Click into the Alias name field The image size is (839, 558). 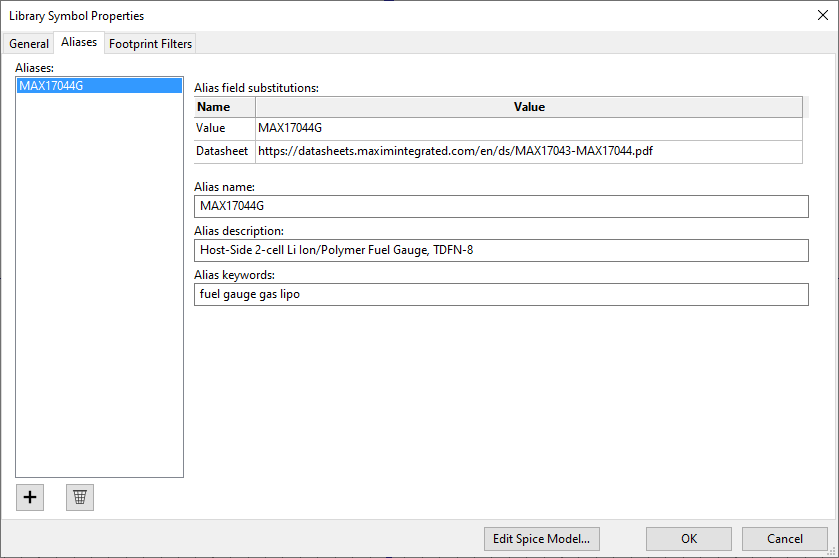500,206
